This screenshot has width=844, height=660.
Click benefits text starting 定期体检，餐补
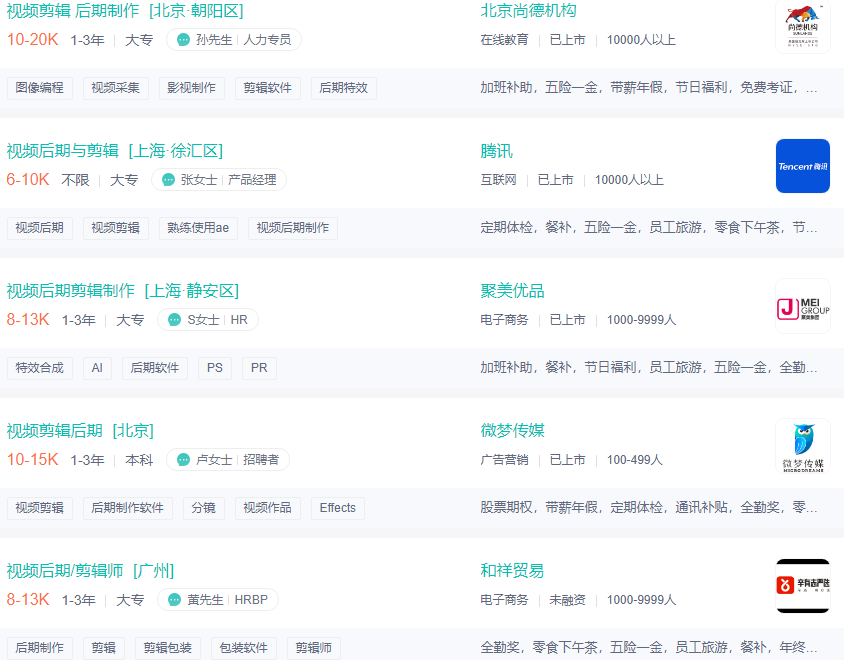point(649,228)
